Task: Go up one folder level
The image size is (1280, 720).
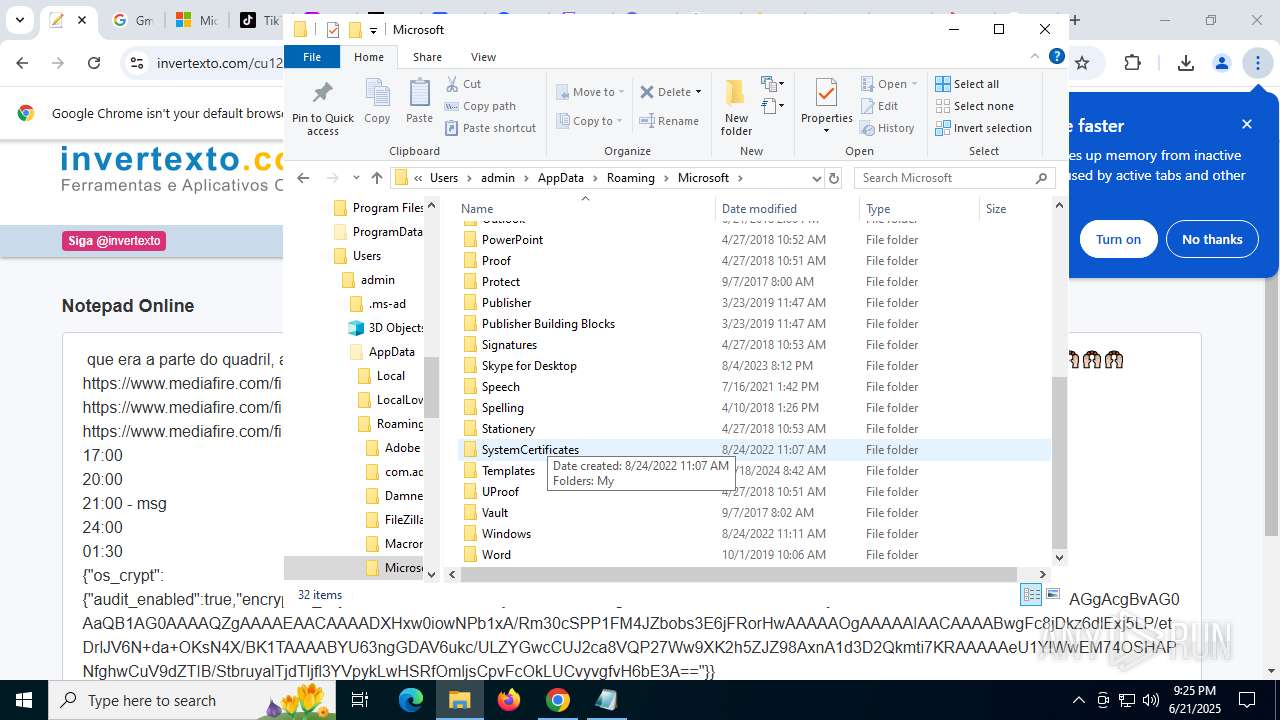Action: (376, 178)
